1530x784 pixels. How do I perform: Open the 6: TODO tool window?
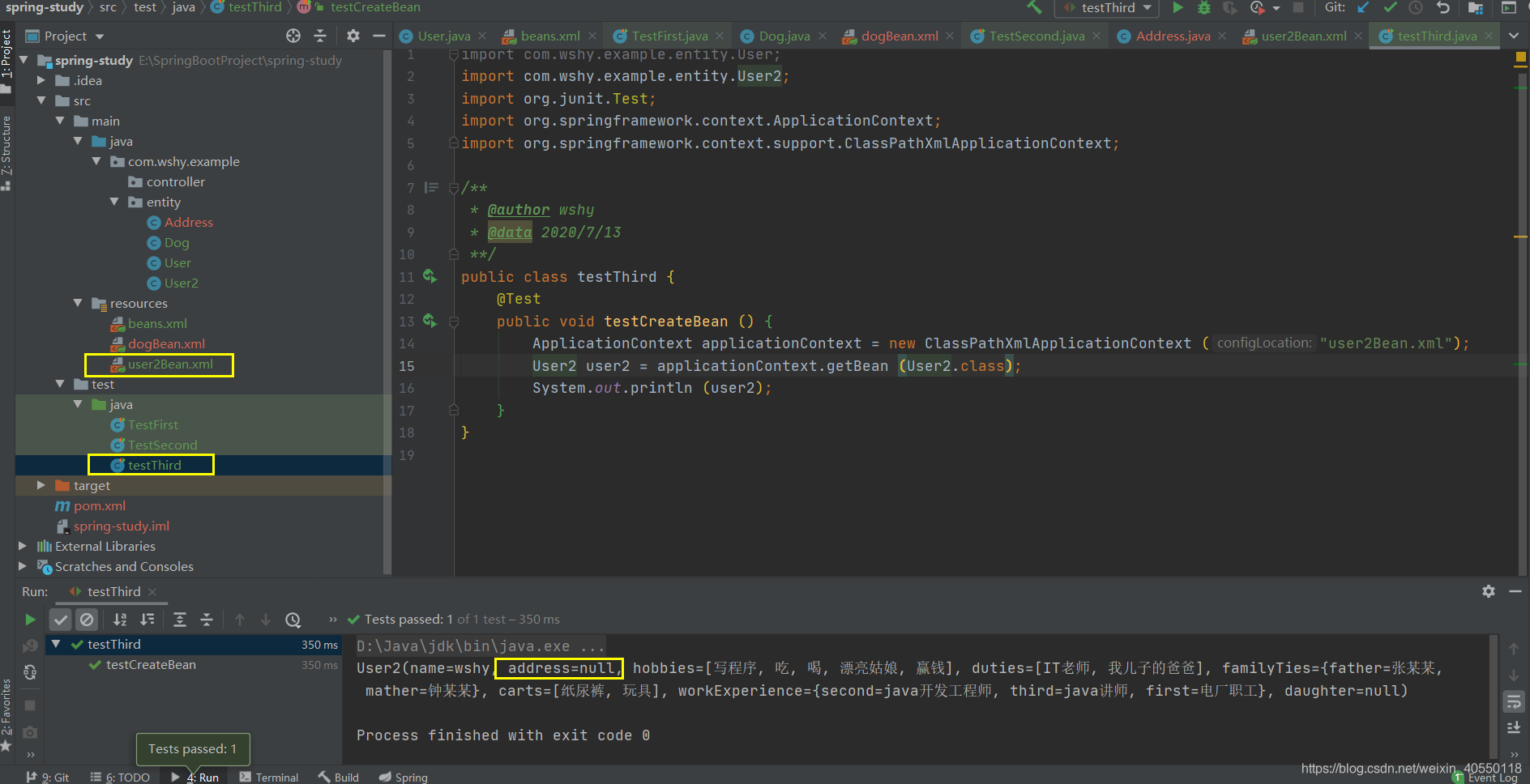point(120,777)
